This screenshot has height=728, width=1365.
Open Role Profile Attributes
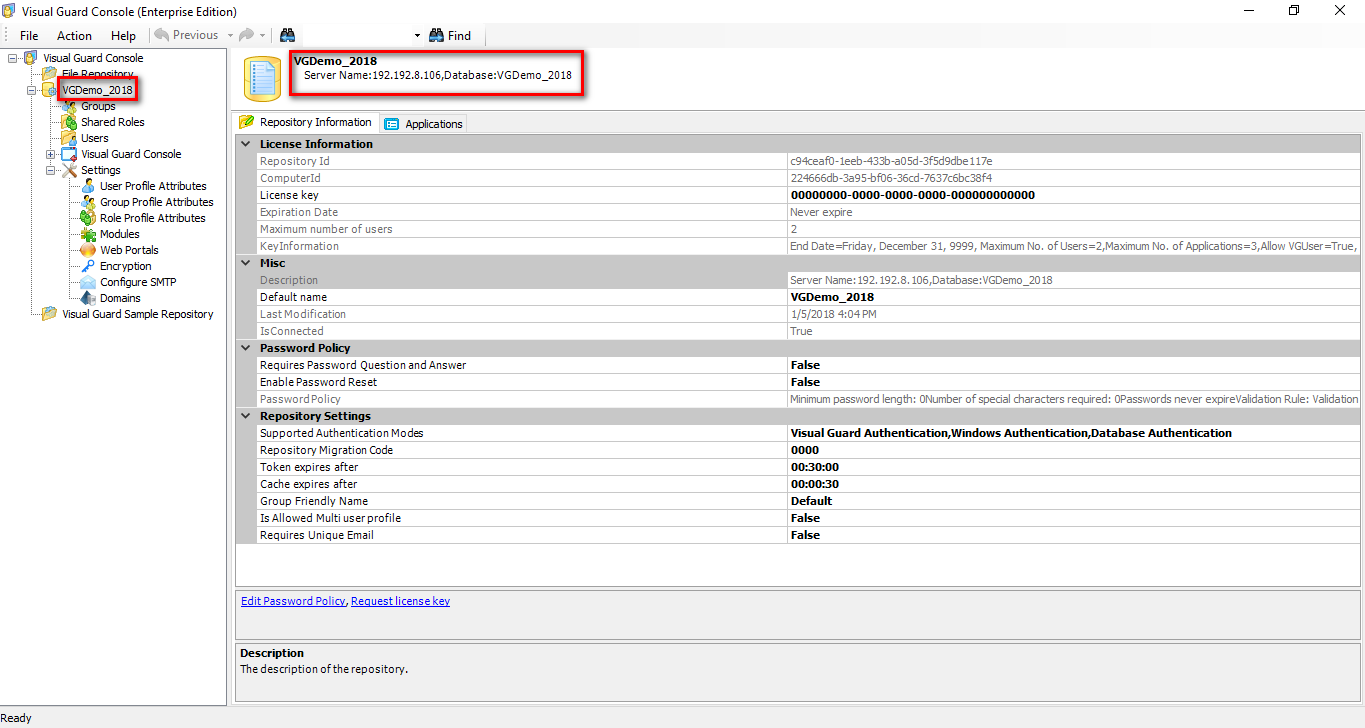pos(88,217)
